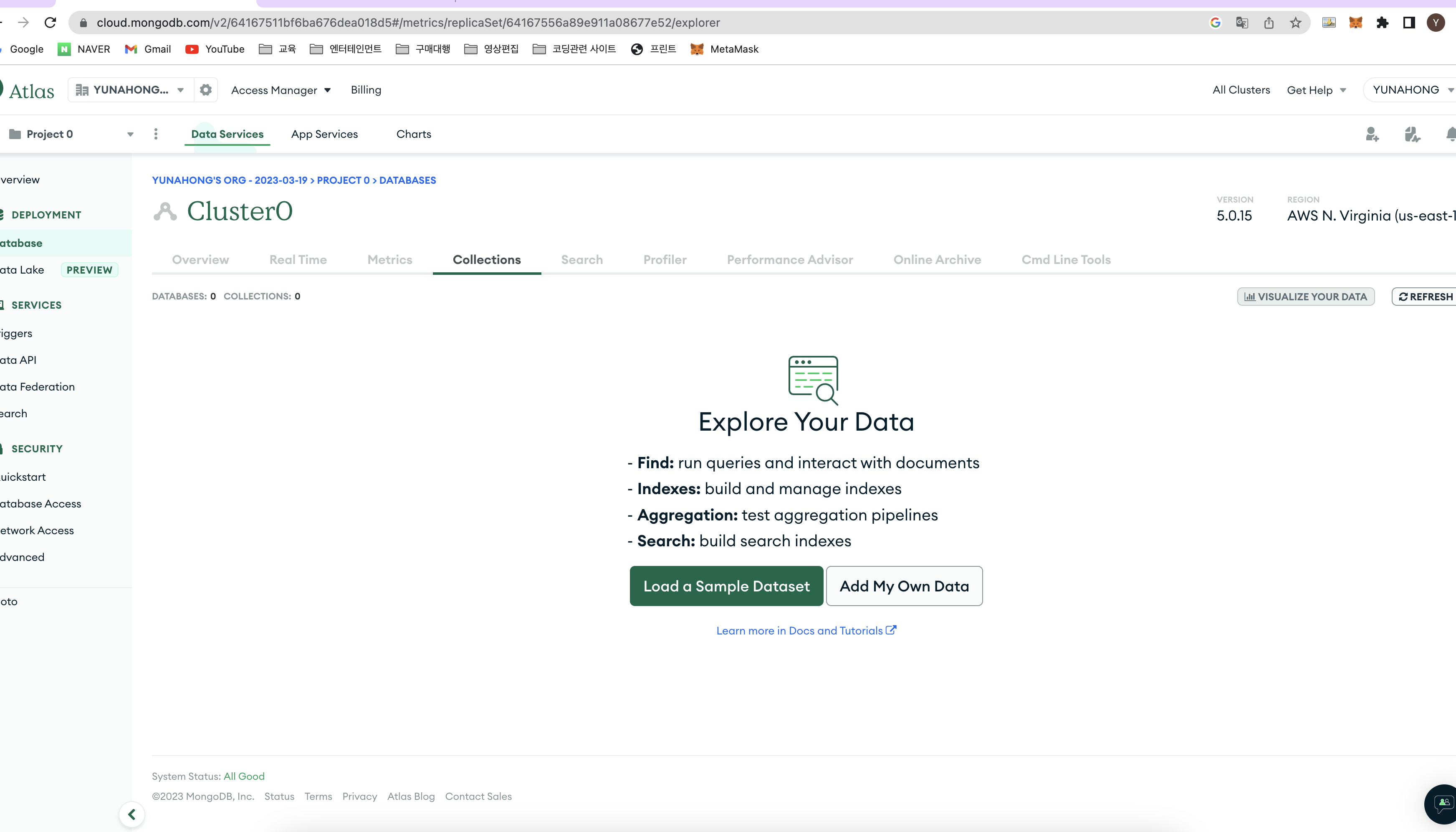
Task: Click the browser forward arrow
Action: [23, 22]
